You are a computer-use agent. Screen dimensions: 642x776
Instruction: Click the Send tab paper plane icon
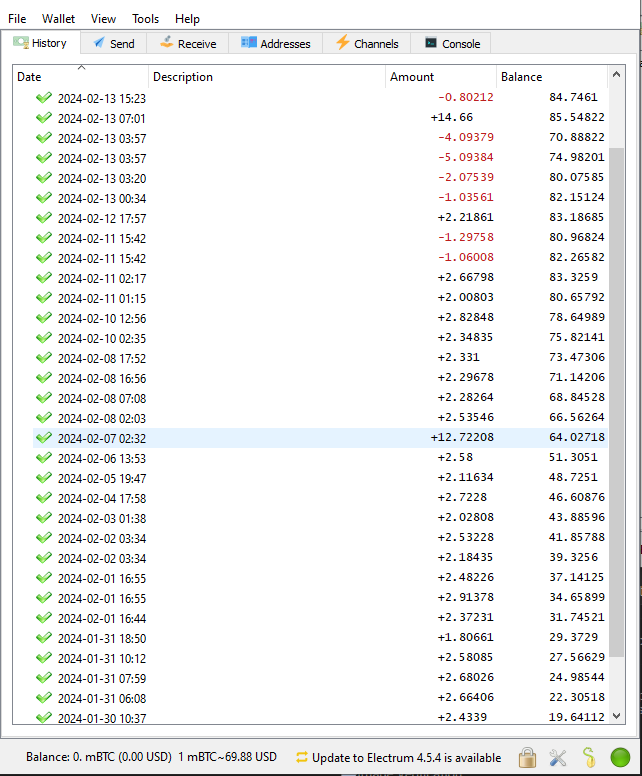[99, 43]
